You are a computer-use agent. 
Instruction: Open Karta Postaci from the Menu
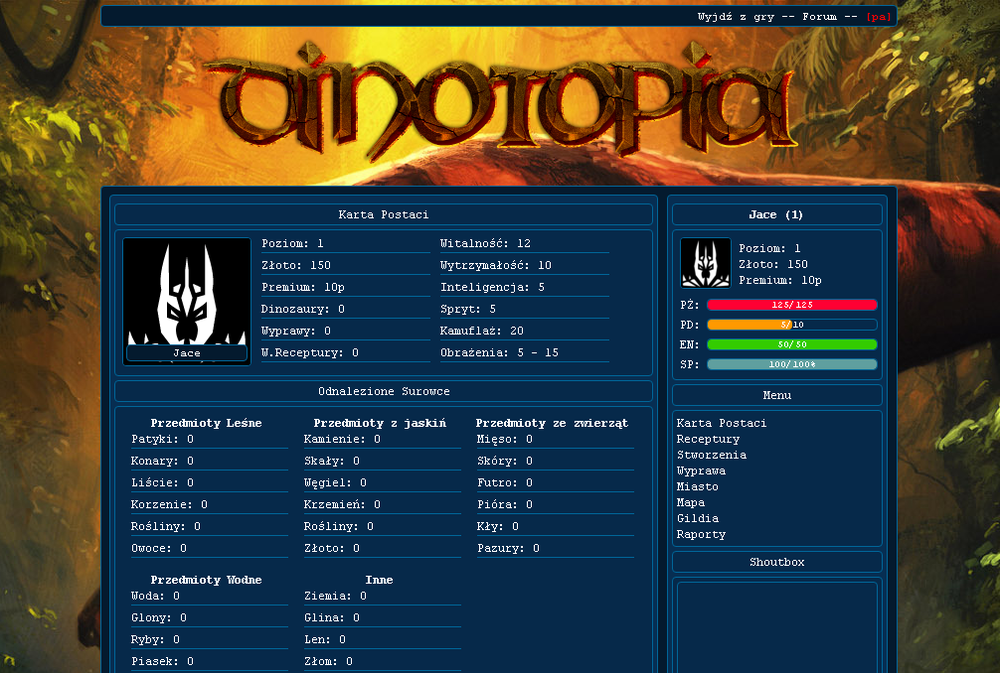[721, 423]
